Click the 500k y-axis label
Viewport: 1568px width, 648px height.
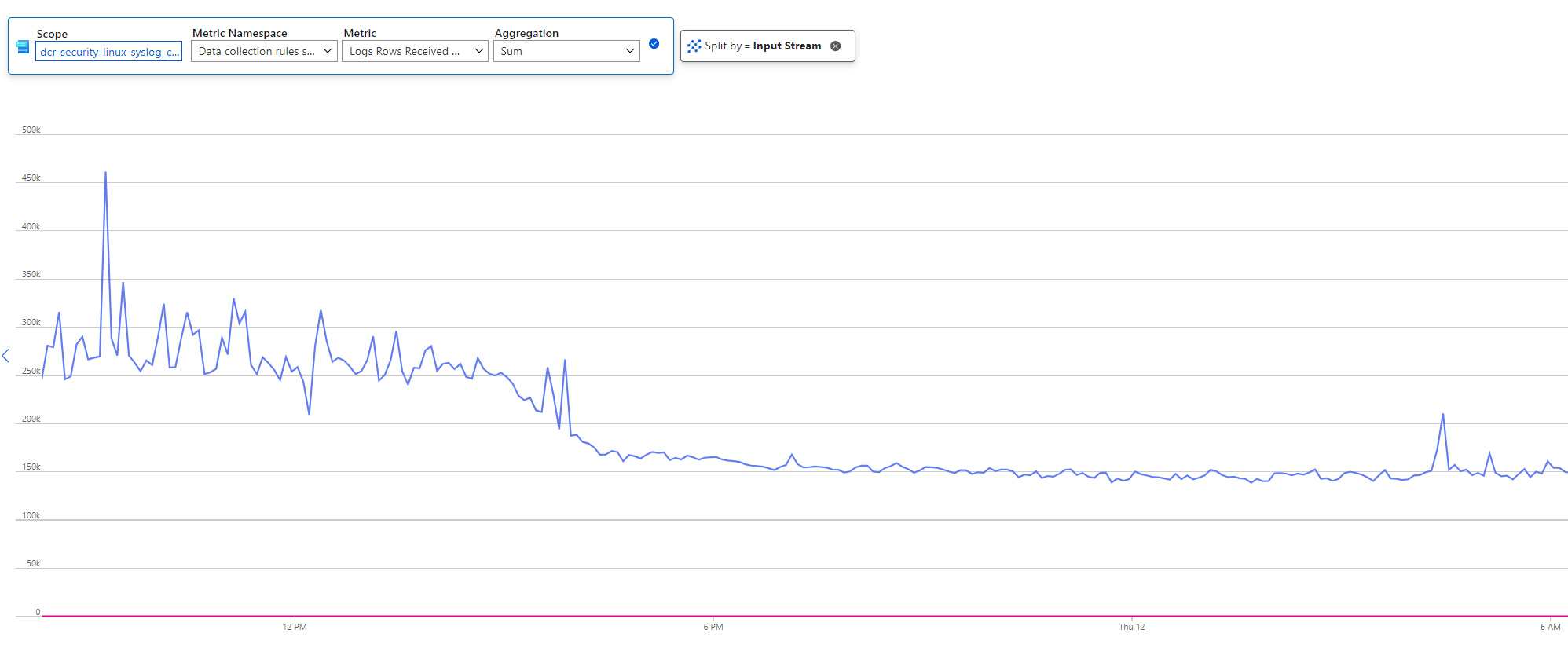coord(31,130)
